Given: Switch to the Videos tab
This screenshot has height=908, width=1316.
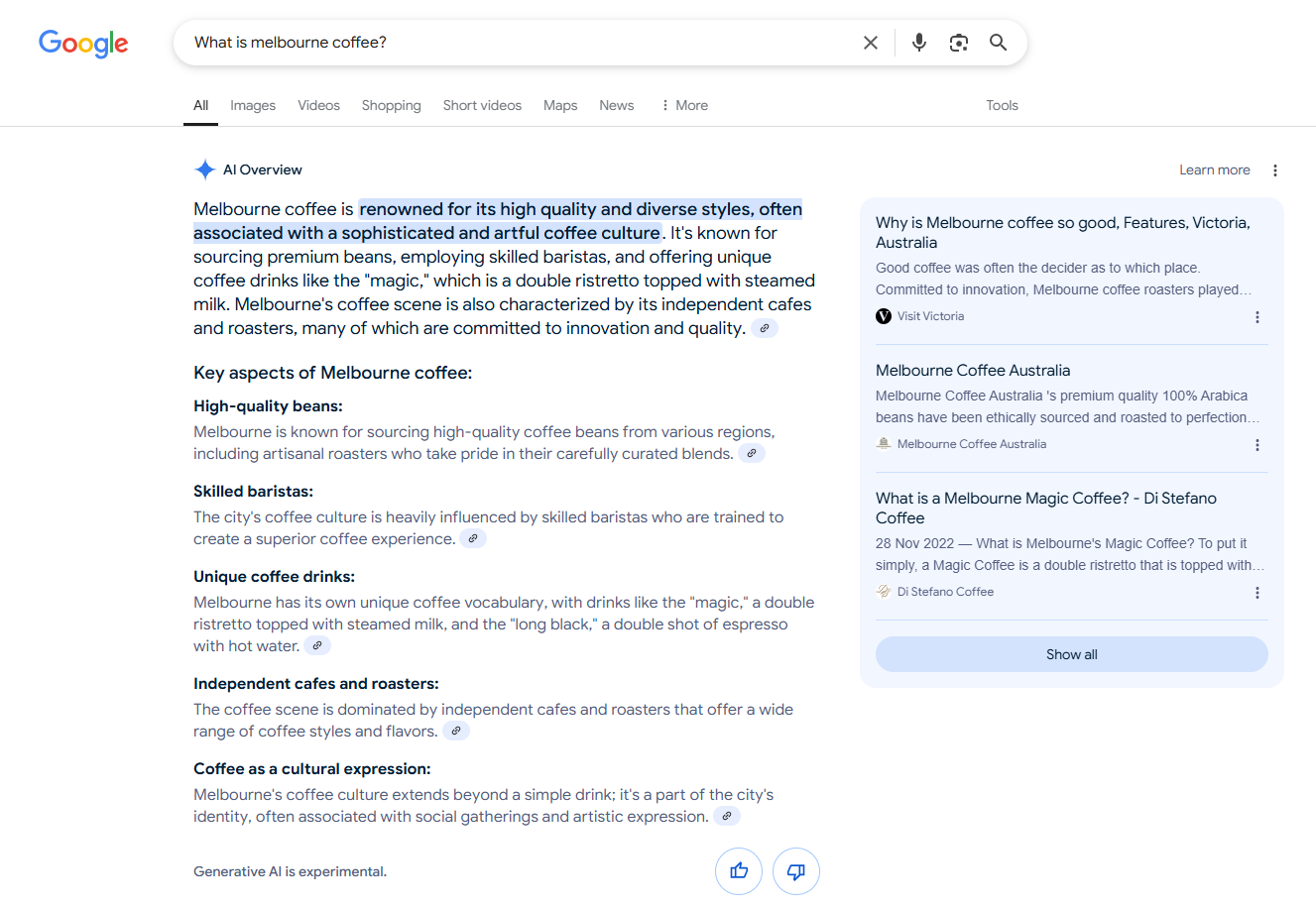Looking at the screenshot, I should point(318,105).
